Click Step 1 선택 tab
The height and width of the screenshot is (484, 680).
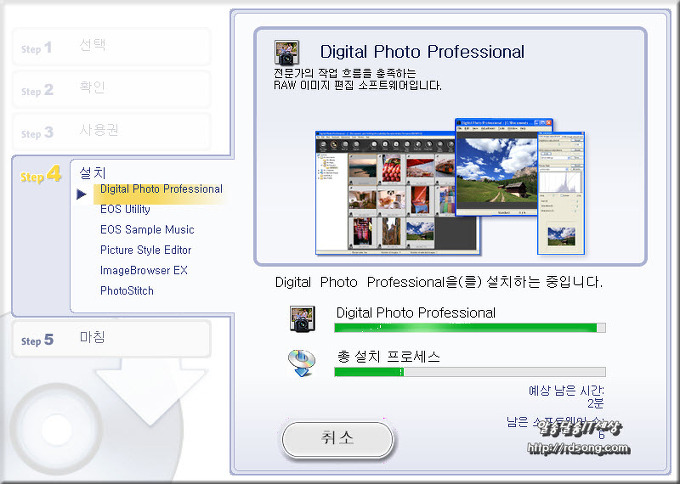[112, 47]
